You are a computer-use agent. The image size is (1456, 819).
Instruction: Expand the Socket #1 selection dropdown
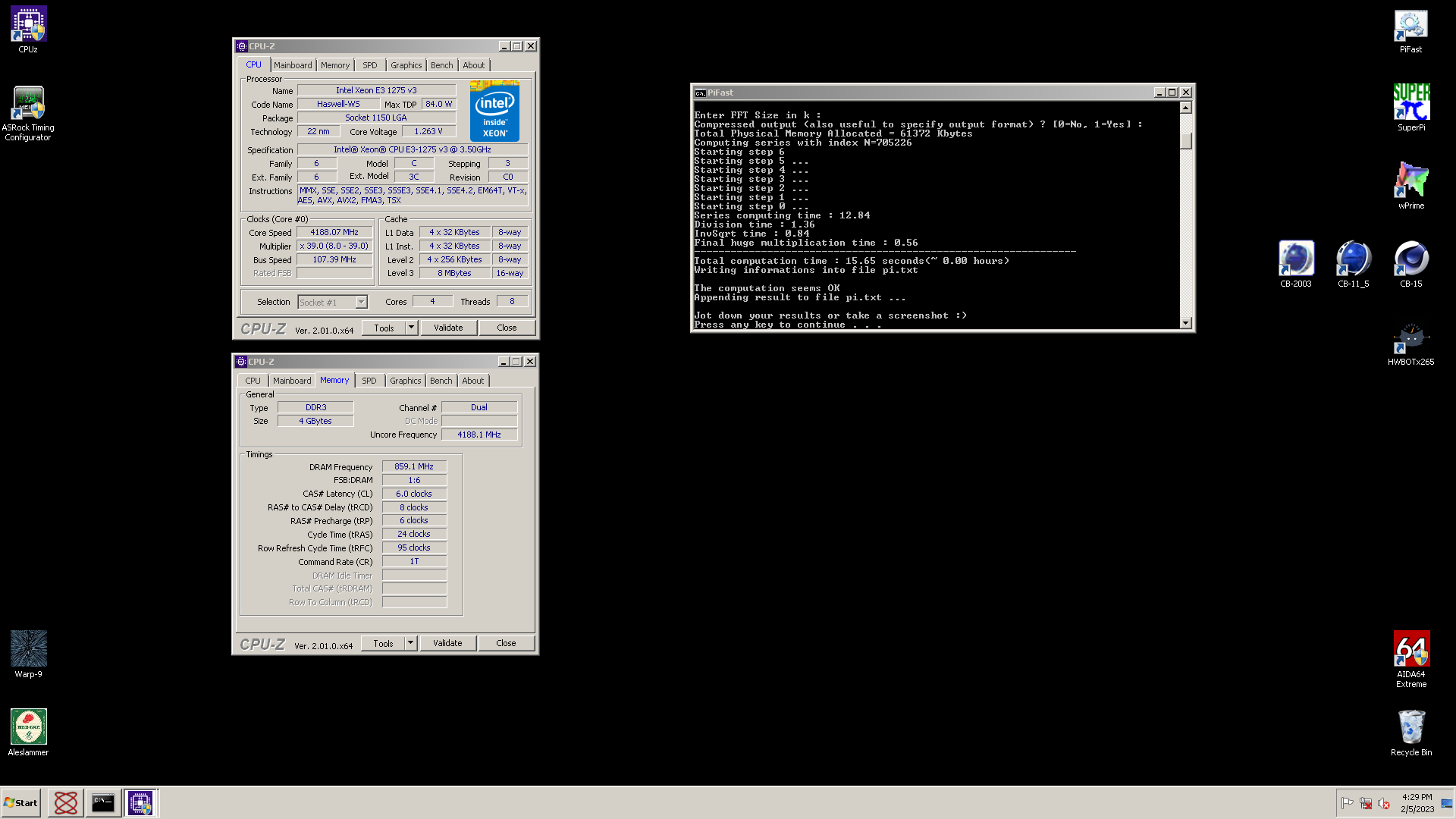361,302
